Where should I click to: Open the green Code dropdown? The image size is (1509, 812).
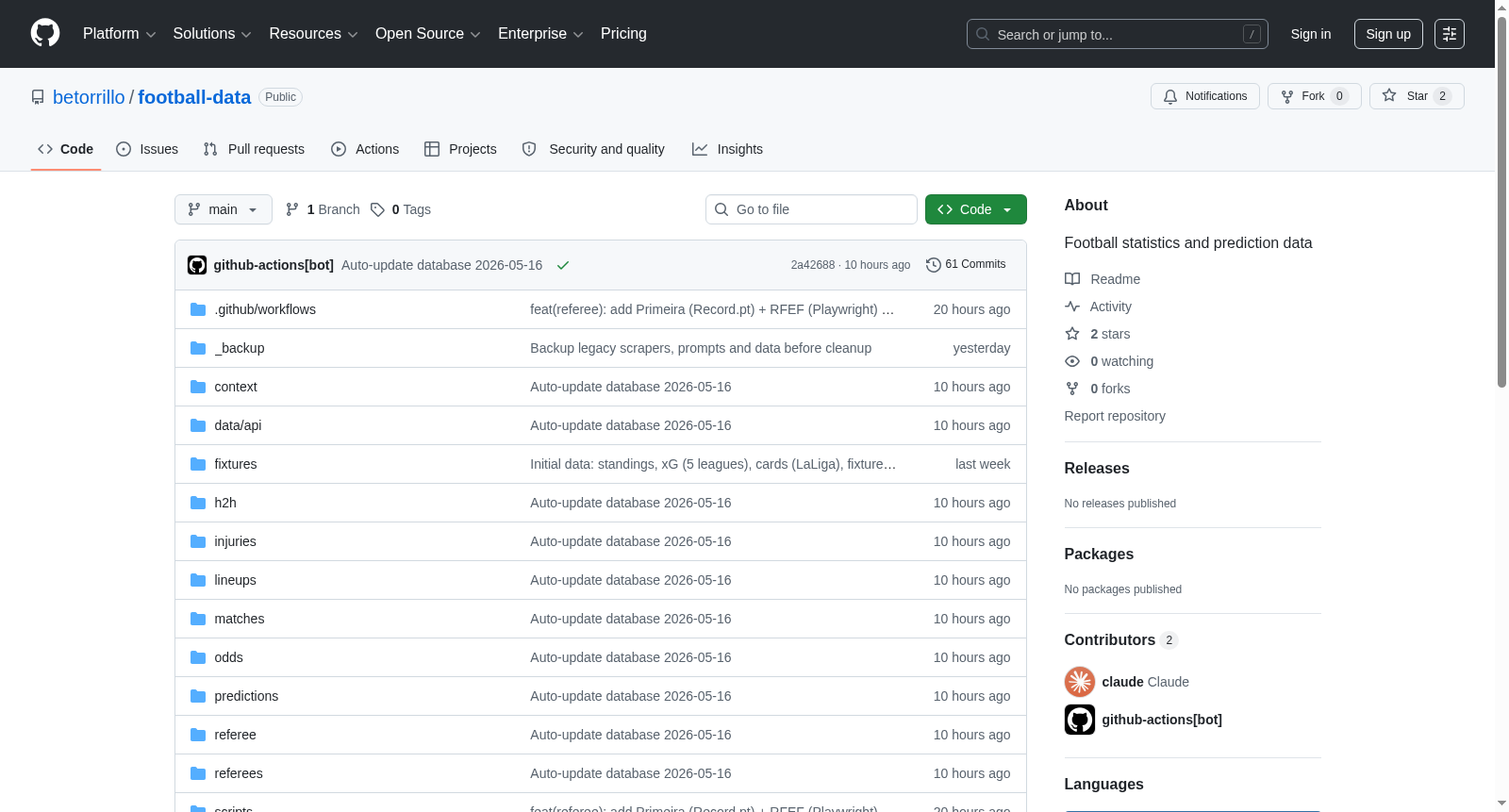point(976,209)
